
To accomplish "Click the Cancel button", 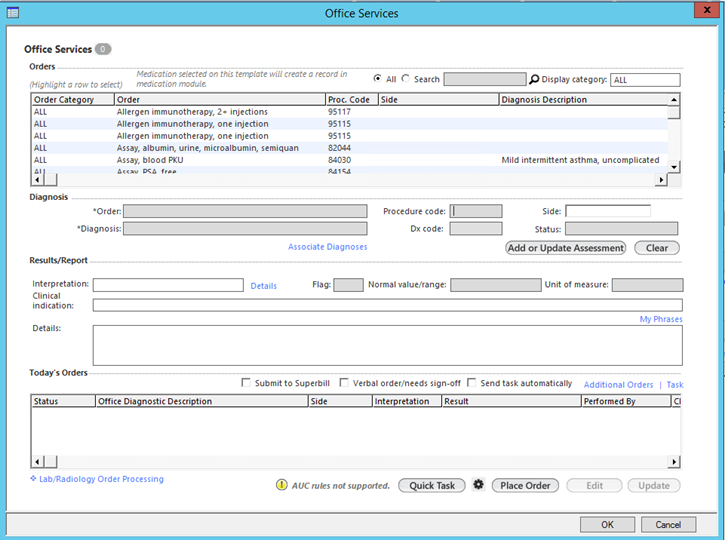I will coord(668,525).
